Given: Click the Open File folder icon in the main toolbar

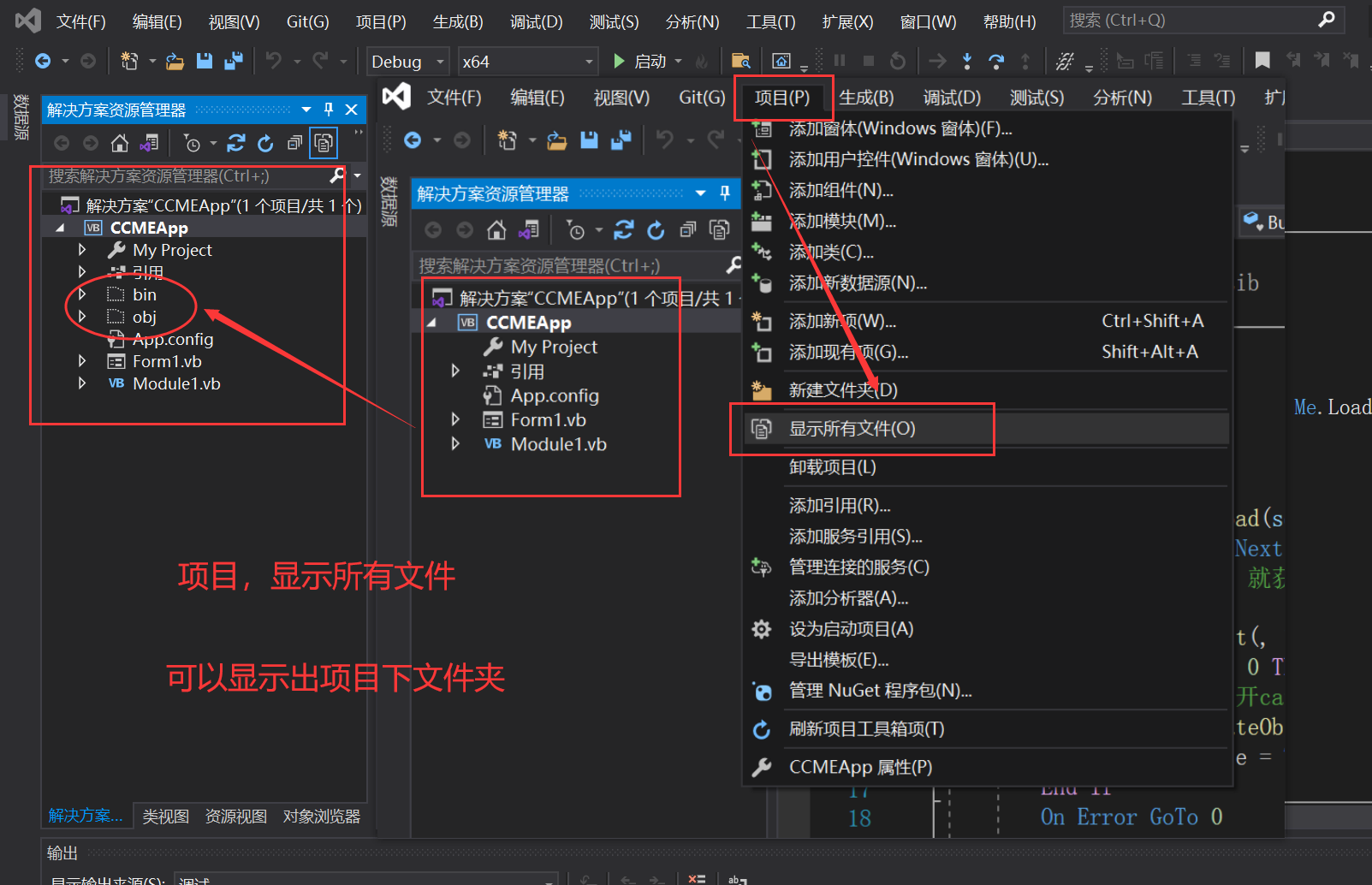Looking at the screenshot, I should point(175,61).
